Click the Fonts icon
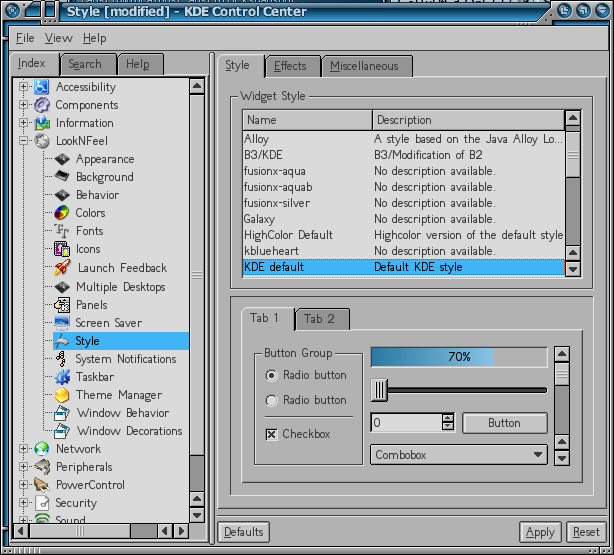 point(62,231)
